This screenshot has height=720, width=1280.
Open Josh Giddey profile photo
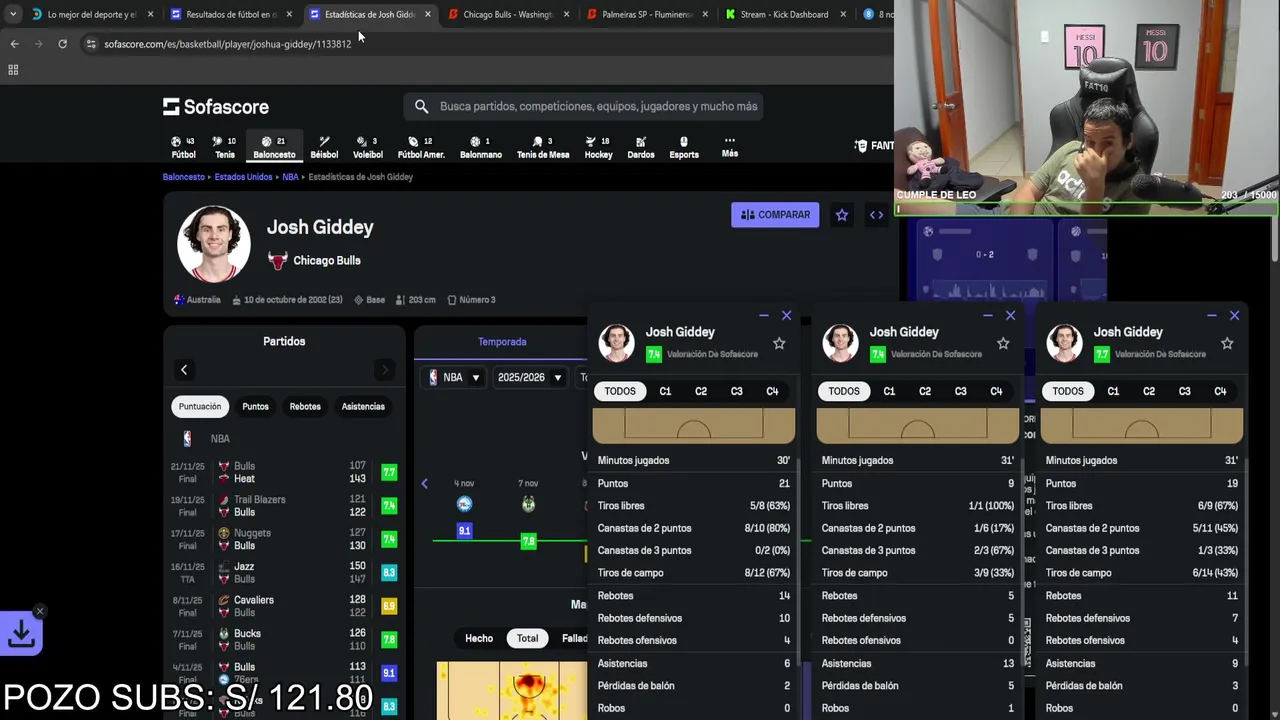pyautogui.click(x=214, y=244)
